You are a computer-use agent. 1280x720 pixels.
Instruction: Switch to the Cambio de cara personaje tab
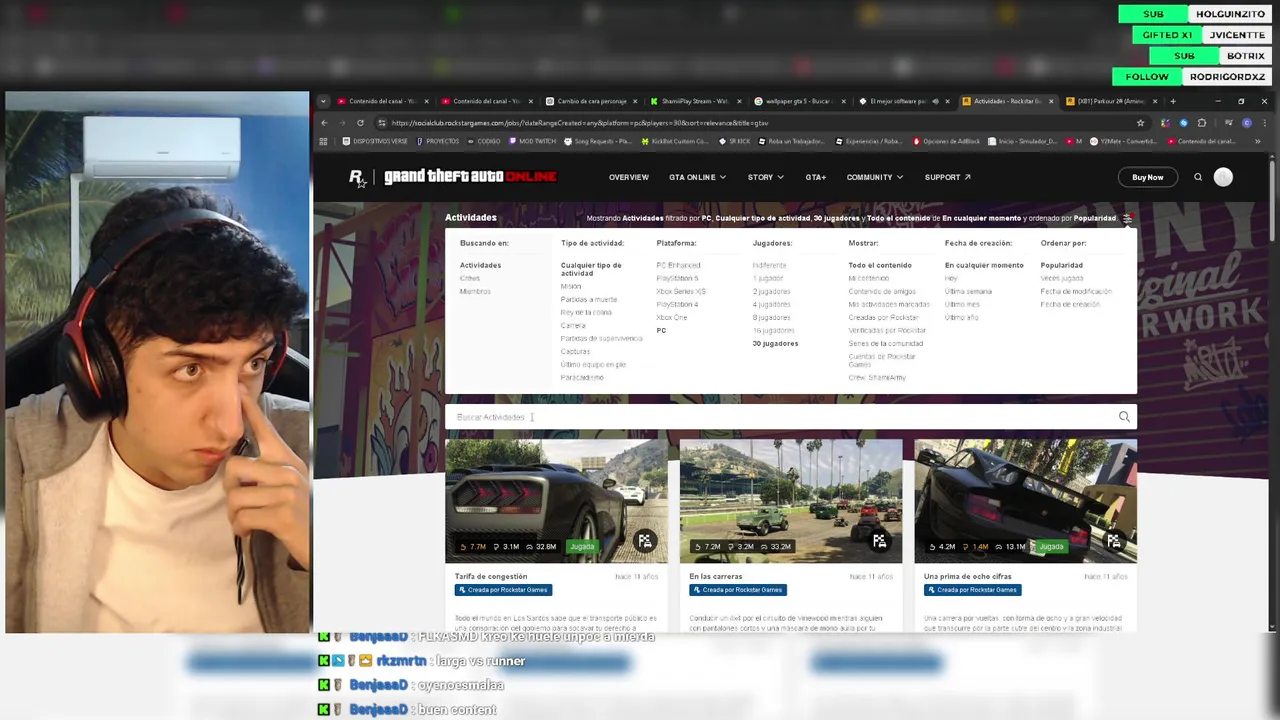[x=590, y=101]
